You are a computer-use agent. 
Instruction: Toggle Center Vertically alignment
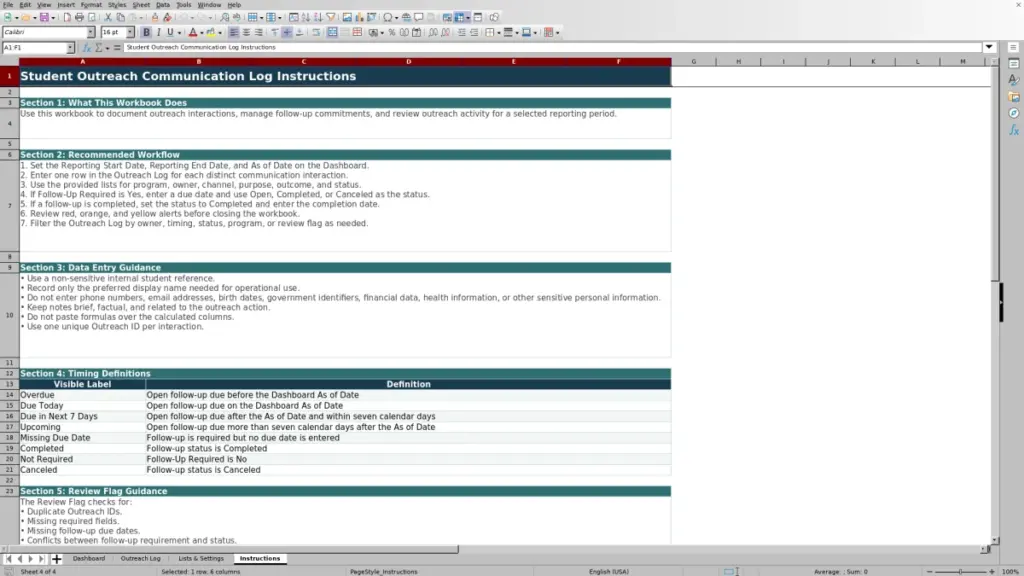point(287,32)
